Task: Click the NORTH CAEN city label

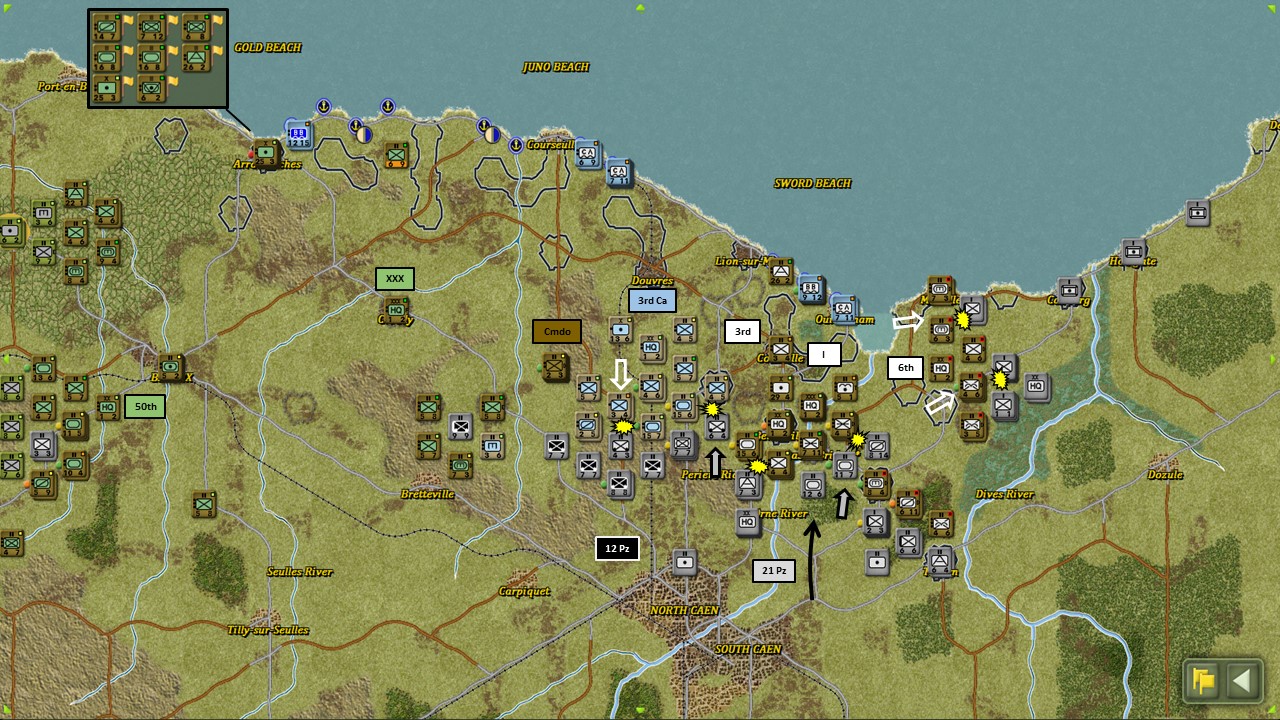Action: coord(685,610)
